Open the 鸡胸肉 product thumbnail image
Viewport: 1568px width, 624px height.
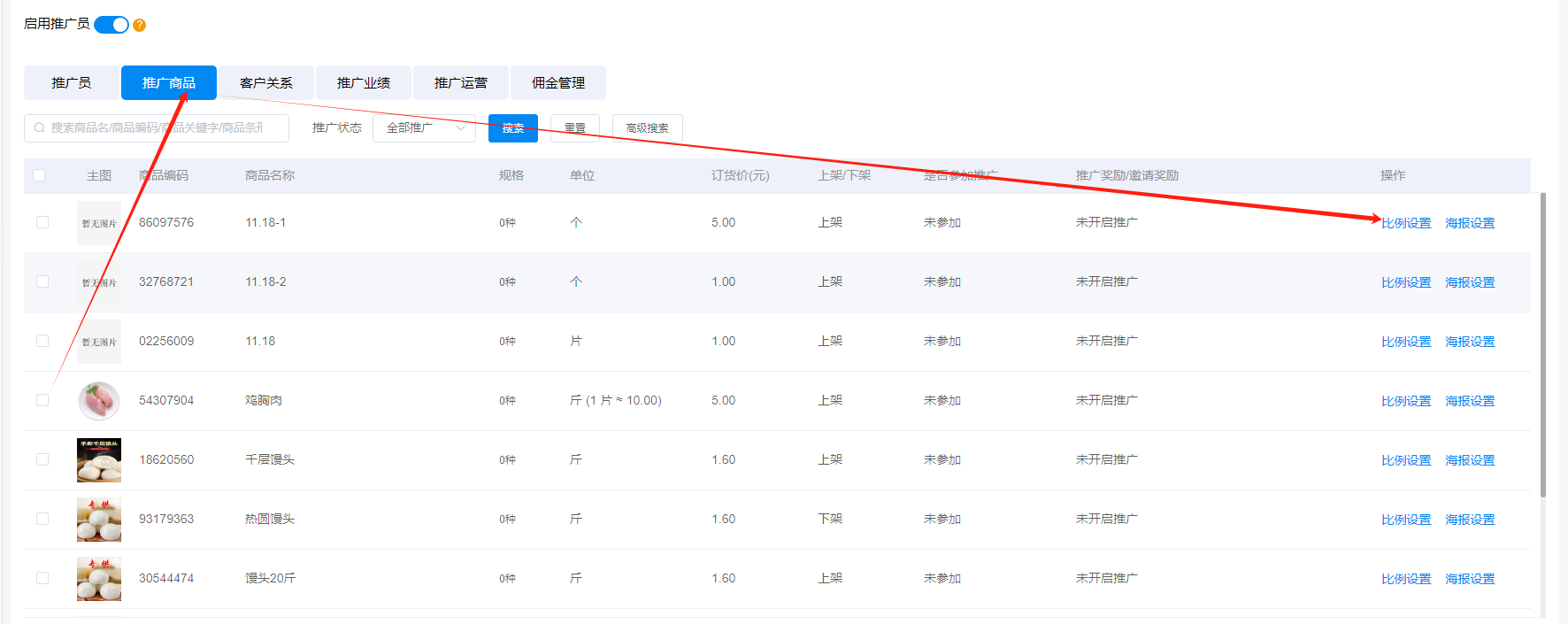coord(98,401)
